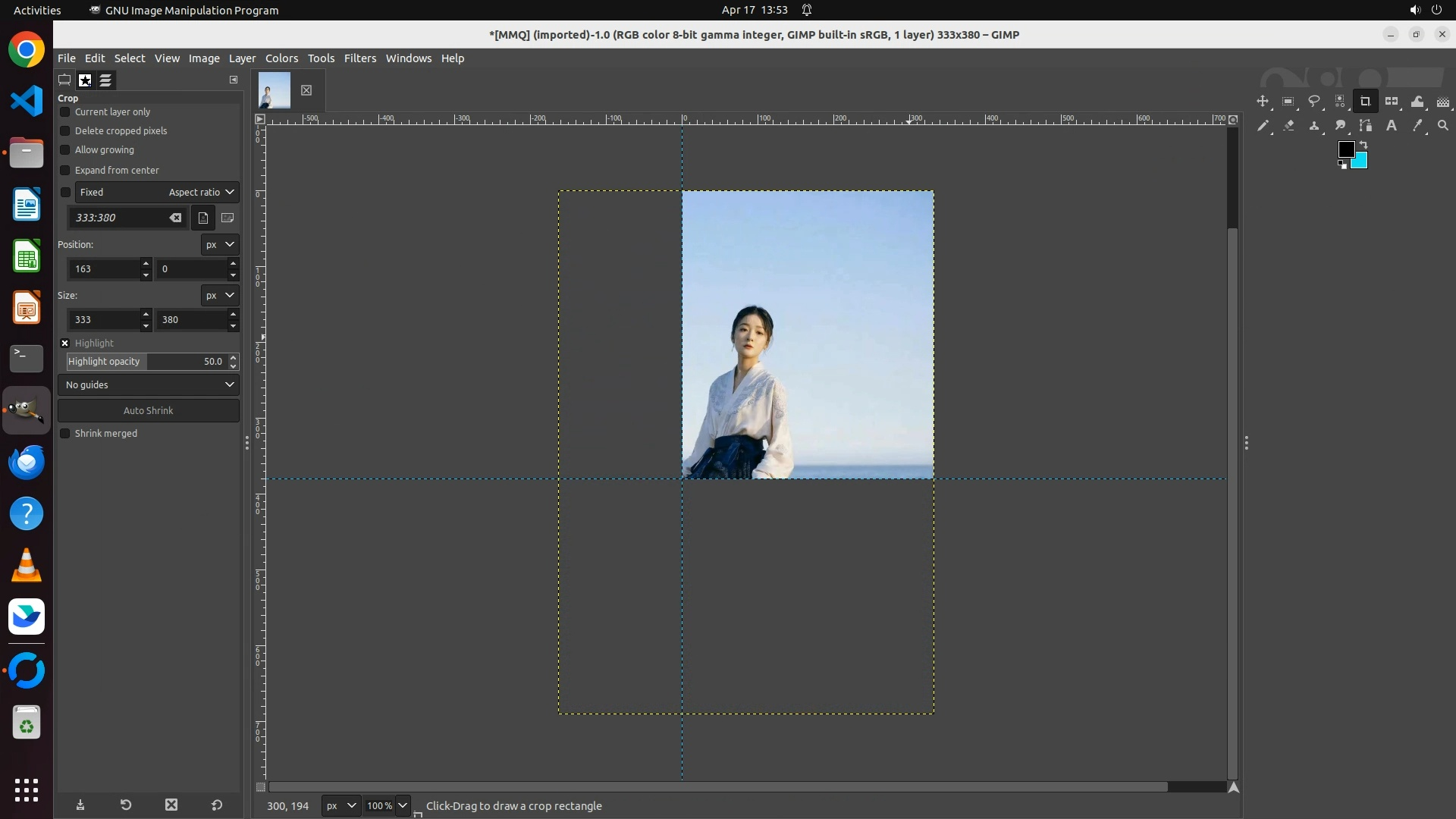This screenshot has height=819, width=1456.
Task: Open the Filters menu
Action: coord(359,58)
